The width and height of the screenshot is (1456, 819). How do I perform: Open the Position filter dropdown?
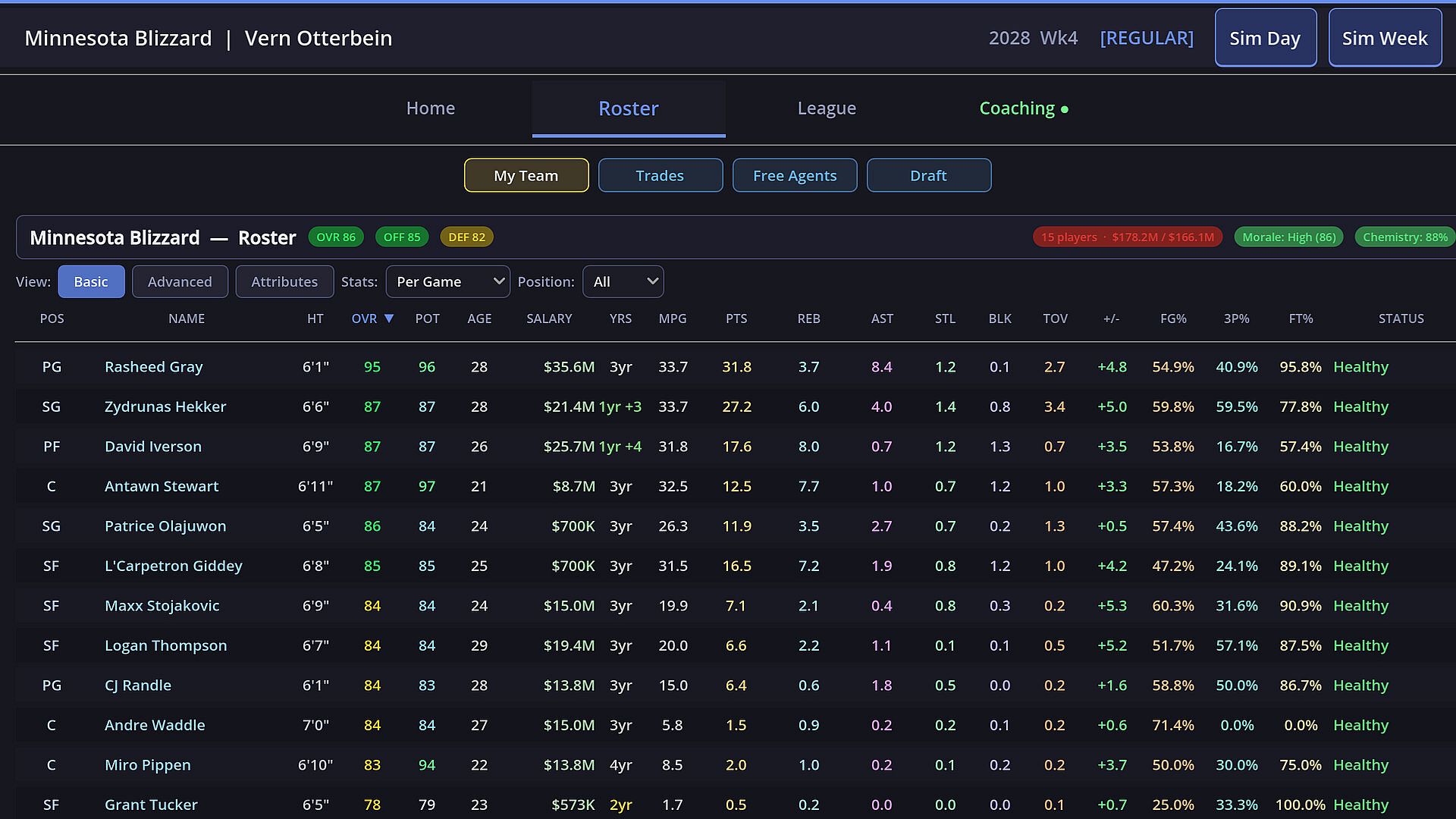pyautogui.click(x=623, y=282)
